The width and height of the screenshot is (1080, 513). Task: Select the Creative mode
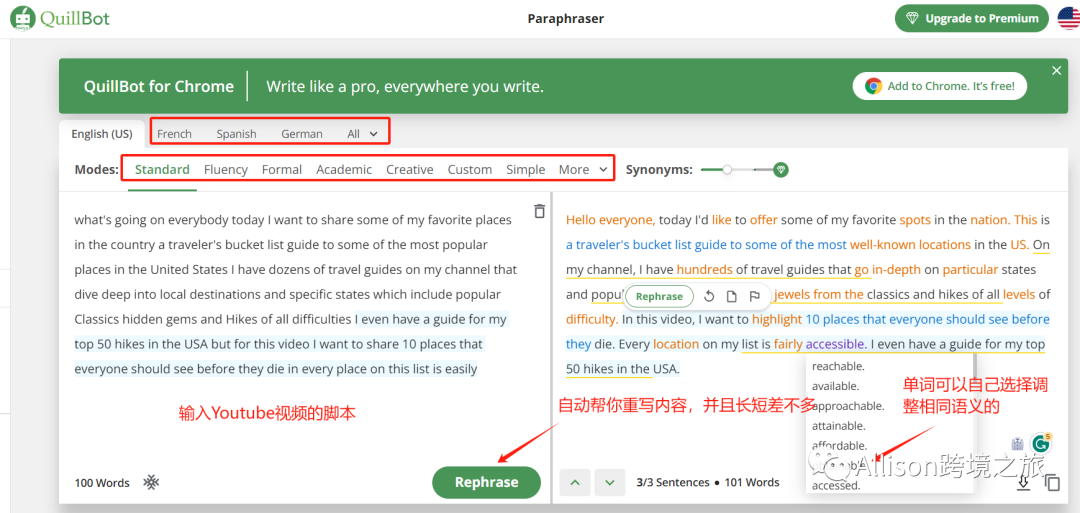click(410, 169)
